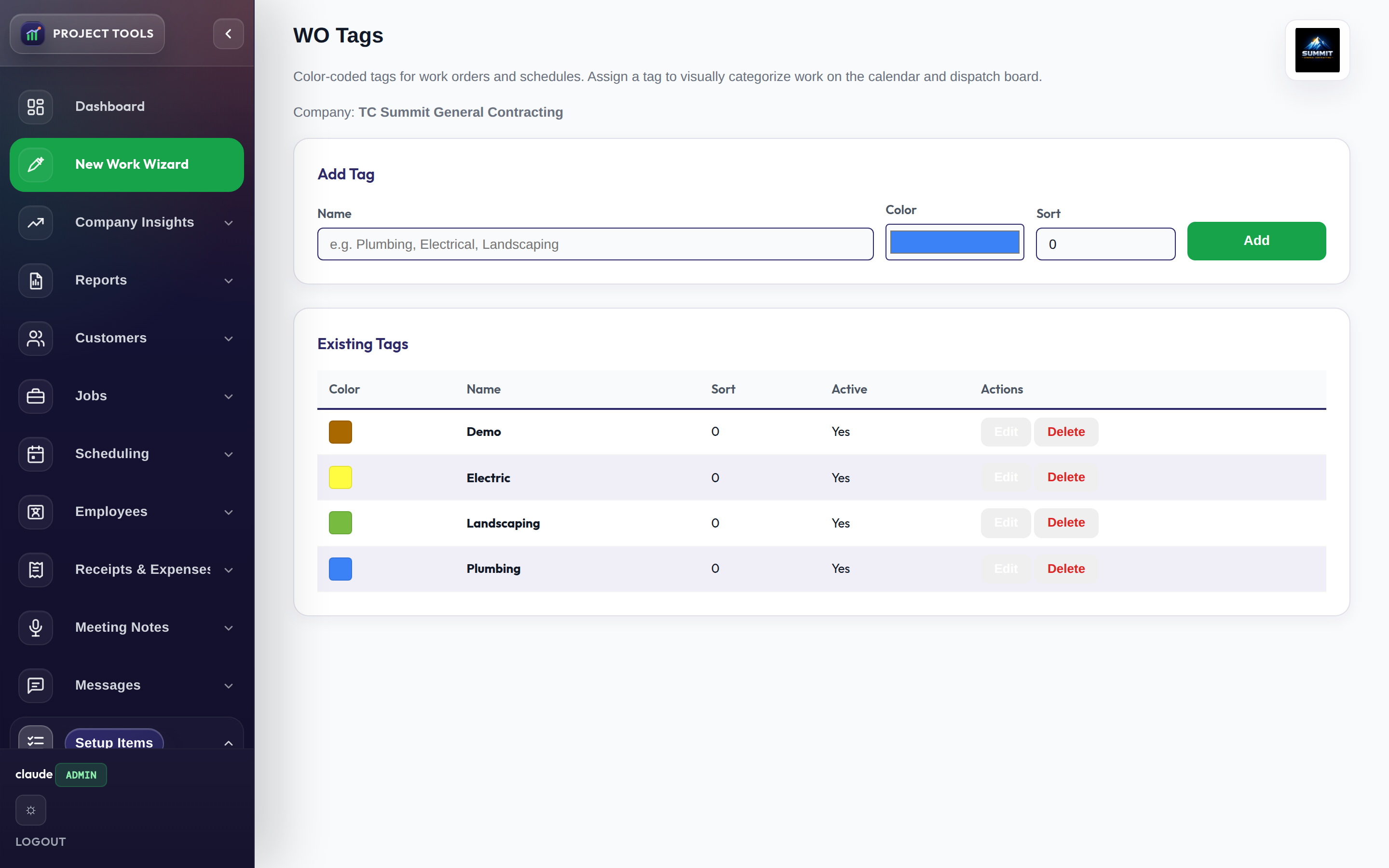Collapse the Setup Items chevron
Image resolution: width=1389 pixels, height=868 pixels.
click(229, 743)
